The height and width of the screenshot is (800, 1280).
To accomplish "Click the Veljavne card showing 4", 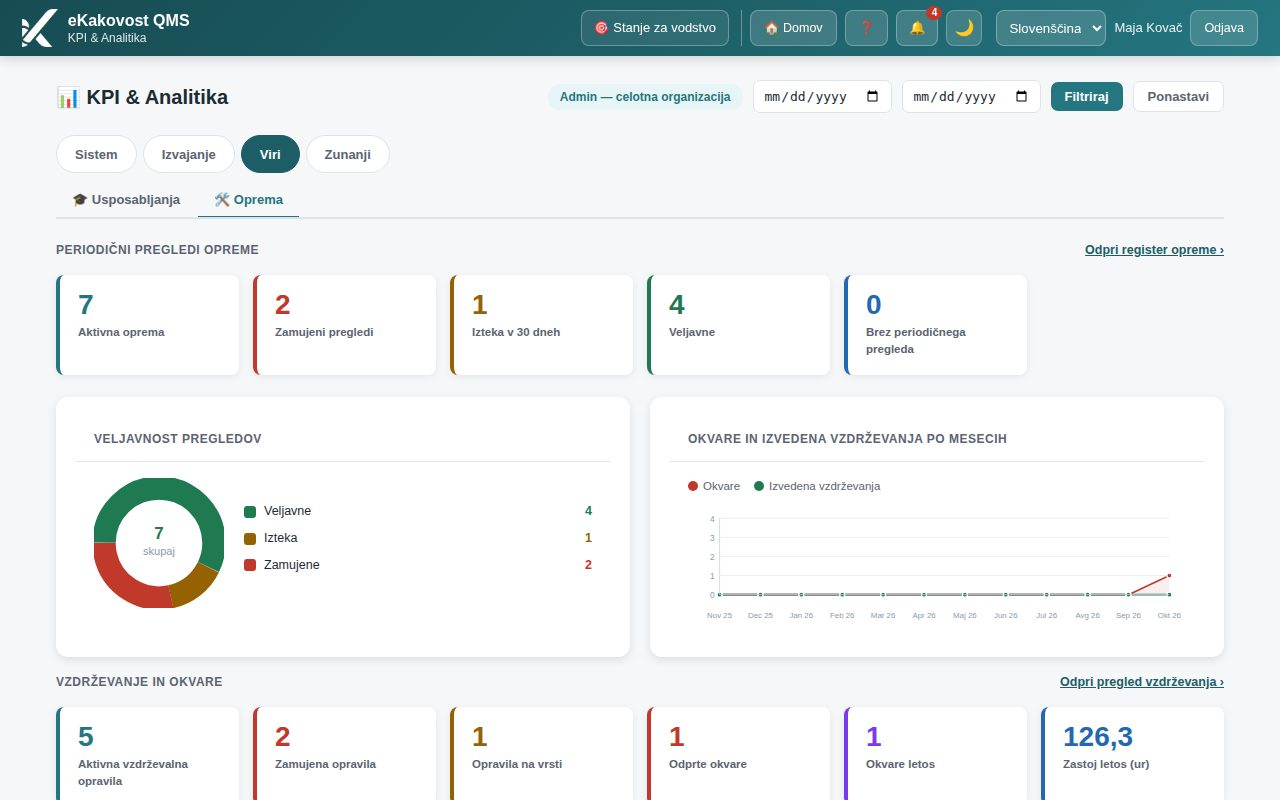I will coord(739,325).
